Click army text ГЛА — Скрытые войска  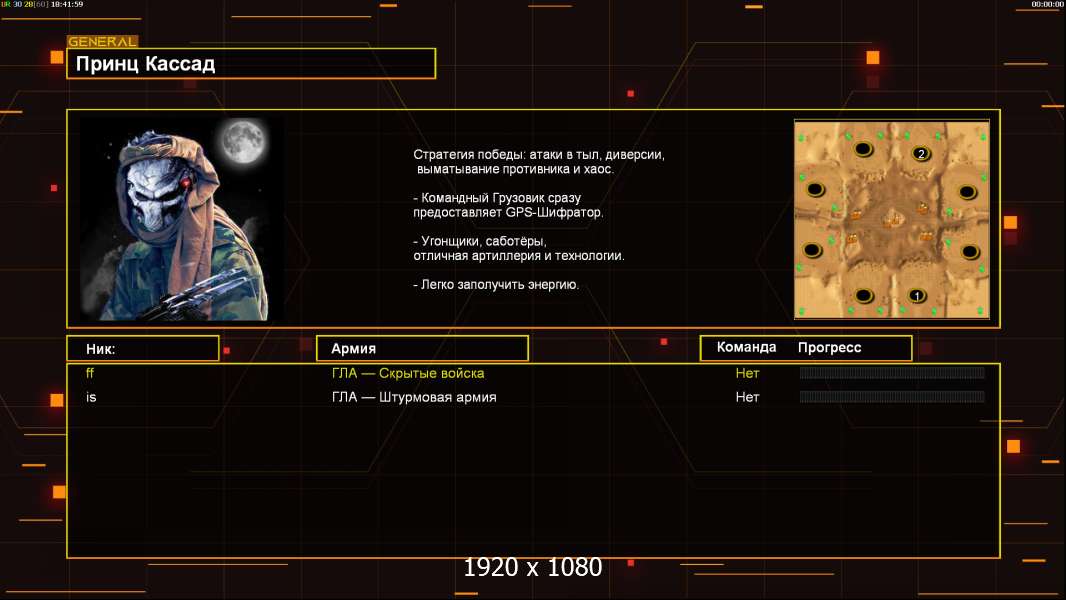coord(408,373)
